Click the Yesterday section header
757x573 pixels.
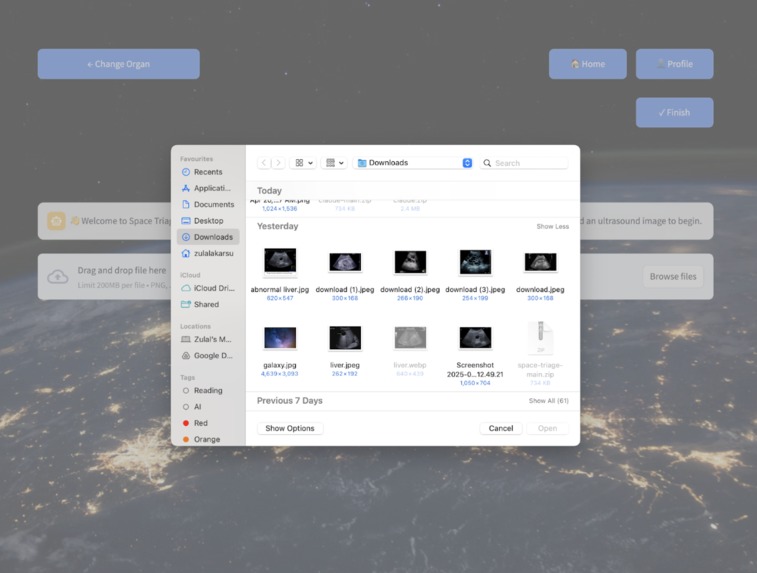click(x=278, y=226)
